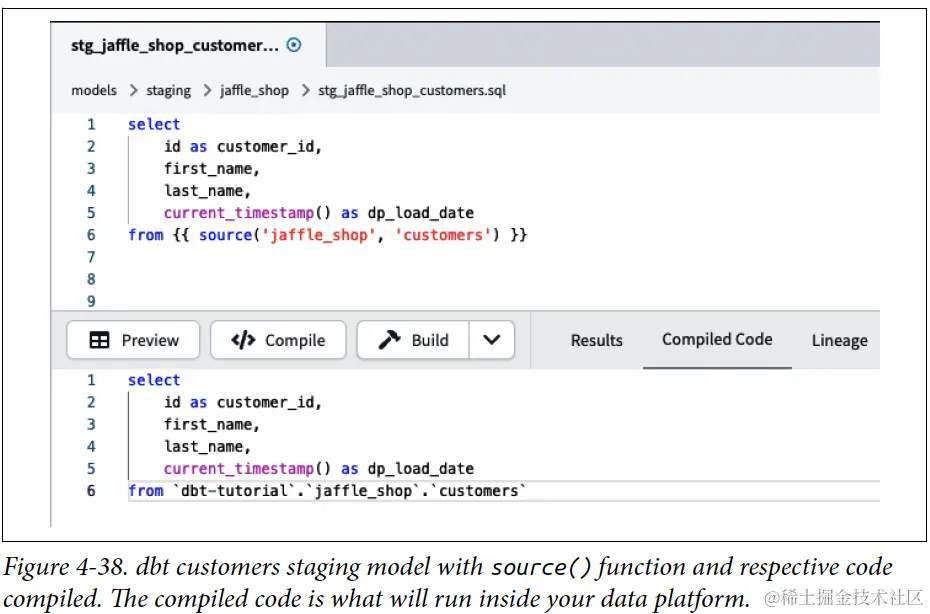Click the chevron after staging breadcrumb

pos(207,90)
